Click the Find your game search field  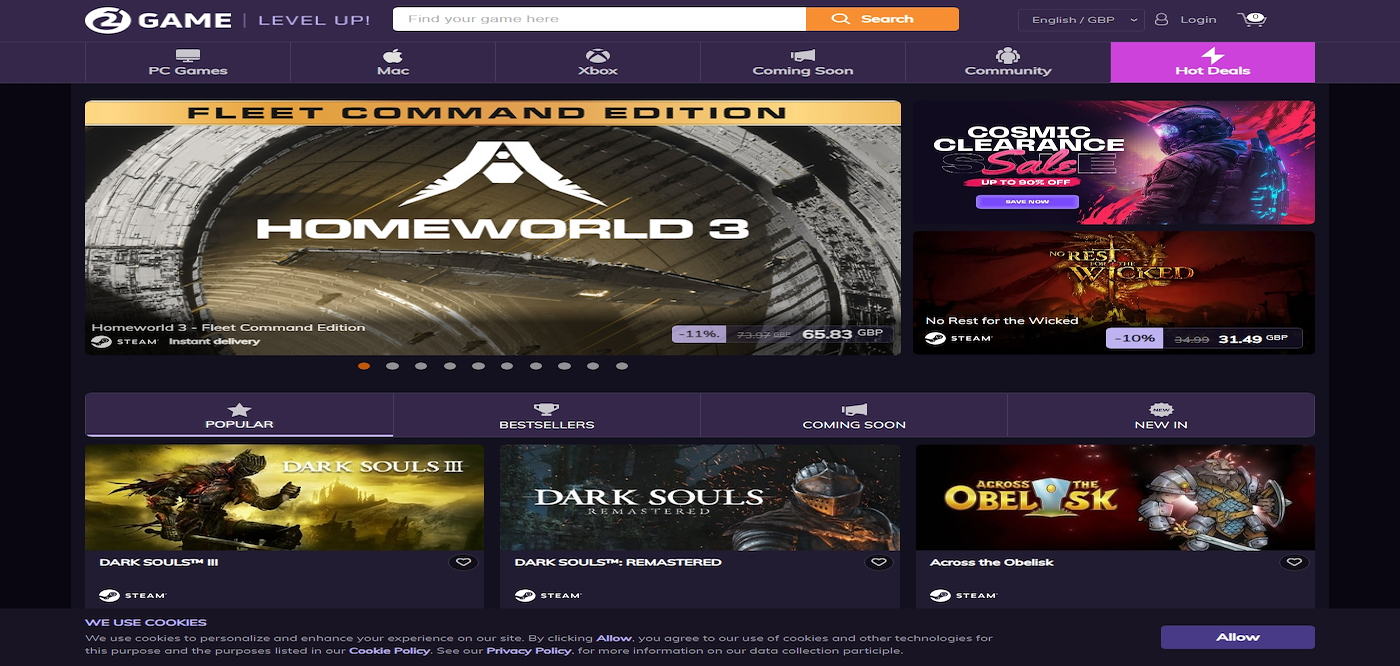(599, 19)
